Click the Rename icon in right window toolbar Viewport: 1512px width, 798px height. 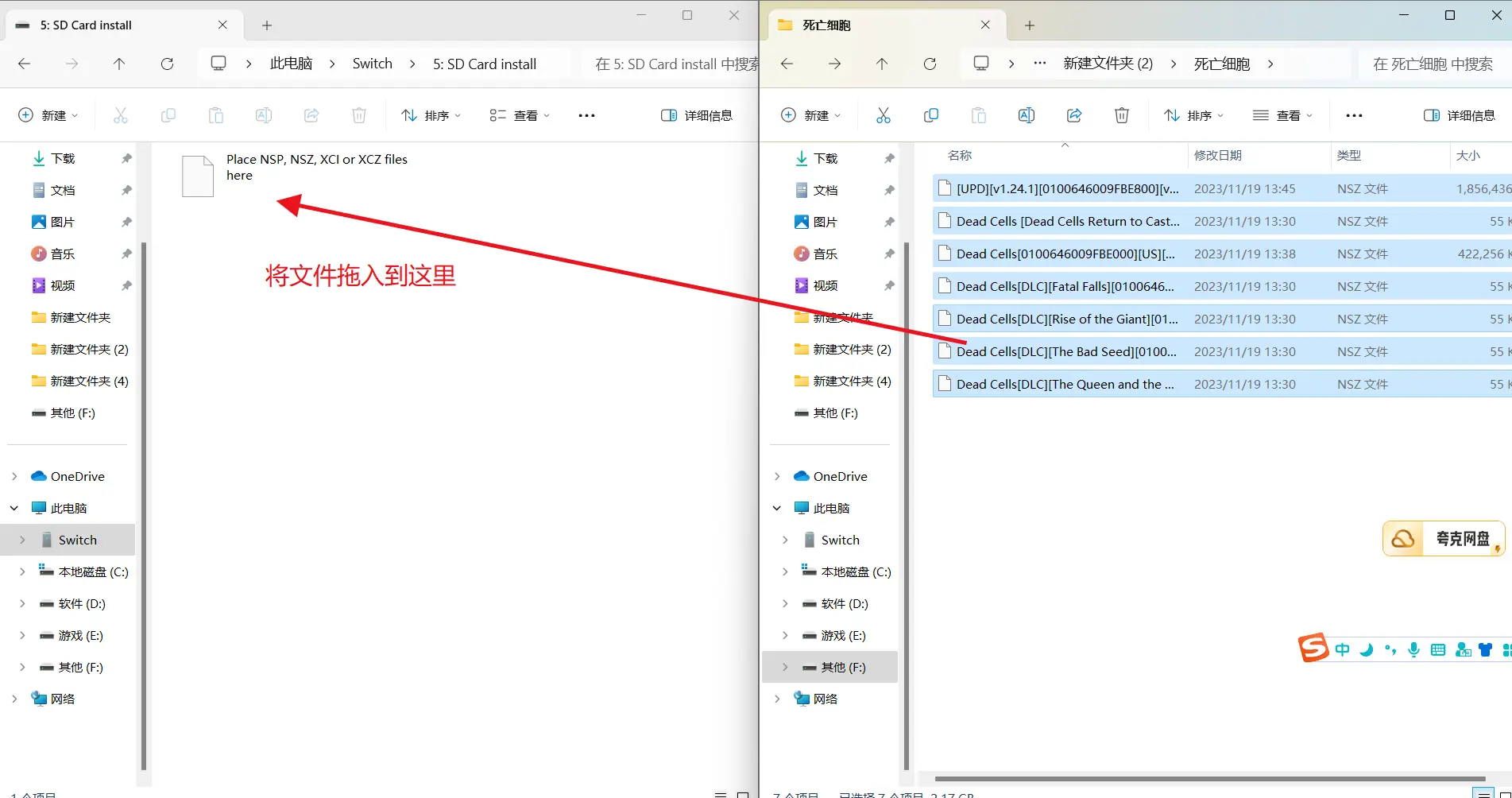tap(1026, 115)
